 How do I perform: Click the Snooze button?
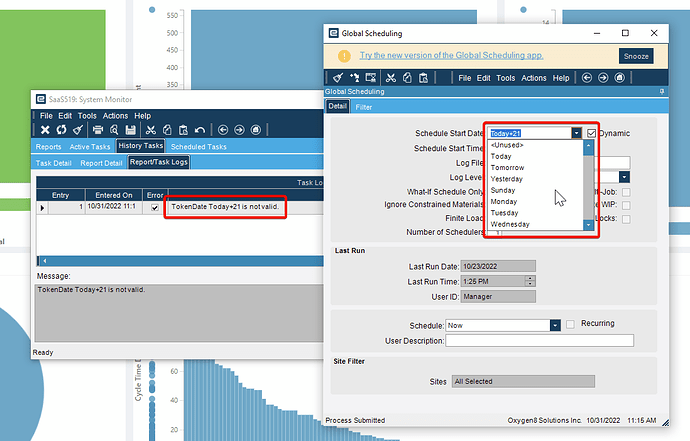[x=636, y=56]
